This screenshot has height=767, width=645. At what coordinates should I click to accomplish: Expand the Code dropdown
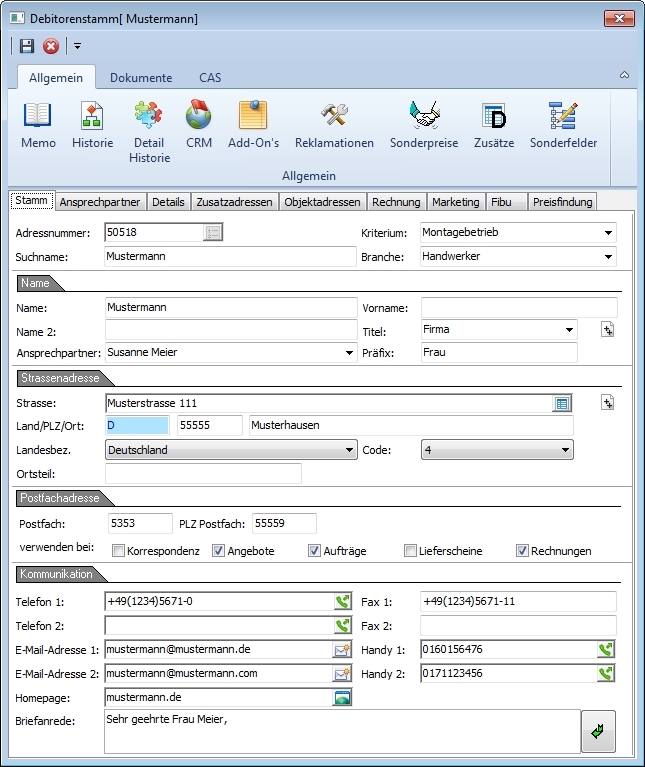tap(565, 450)
